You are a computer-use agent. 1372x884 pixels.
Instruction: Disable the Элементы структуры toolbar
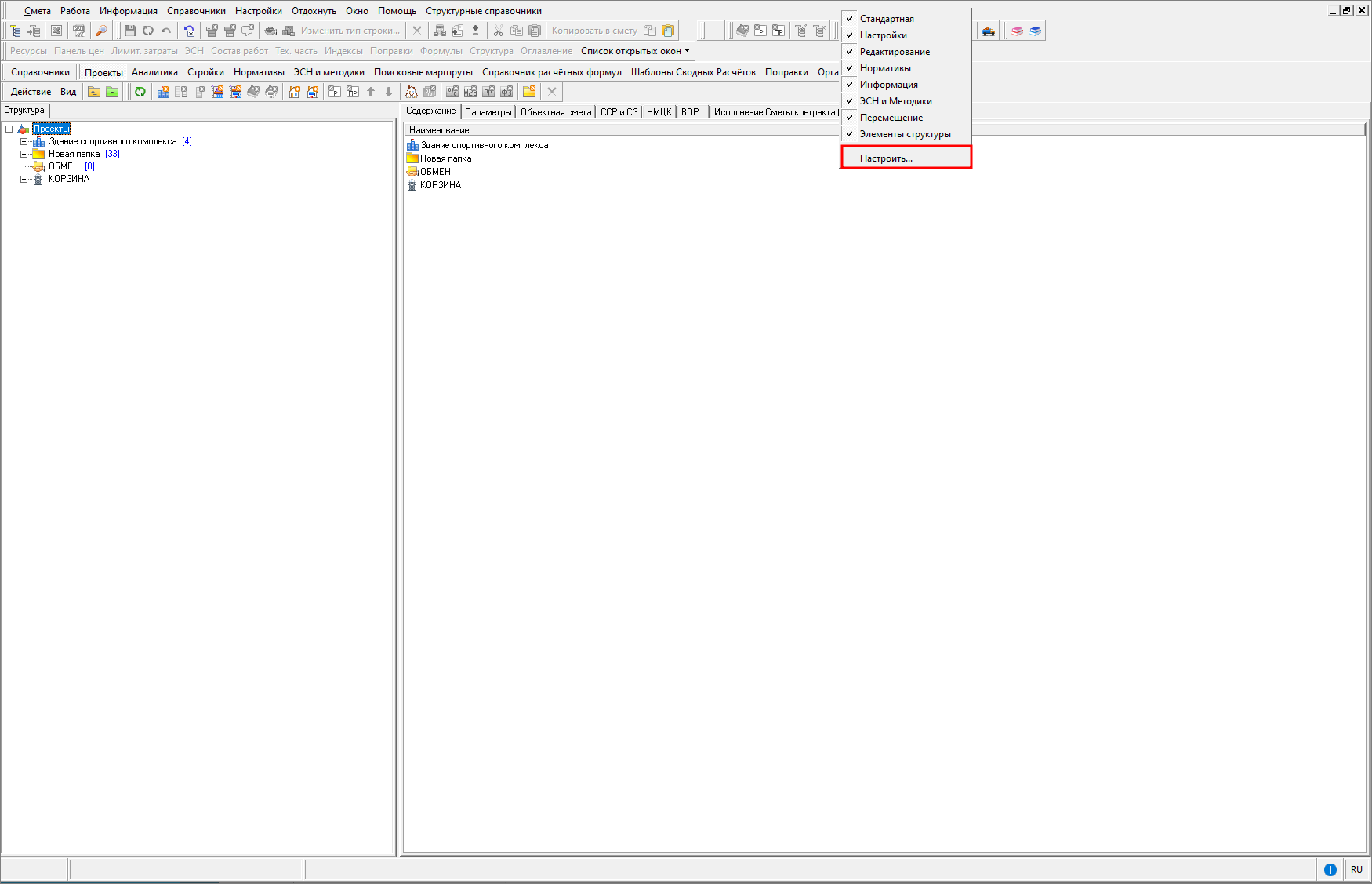[905, 134]
